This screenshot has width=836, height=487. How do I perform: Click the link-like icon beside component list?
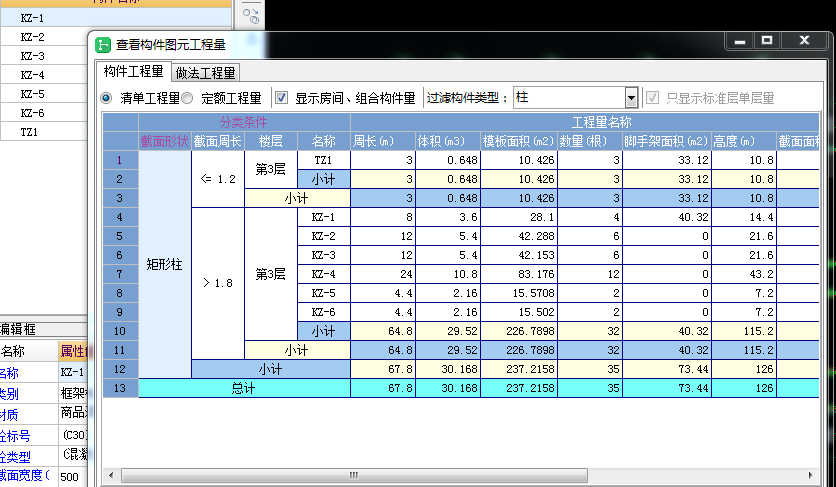coord(251,16)
